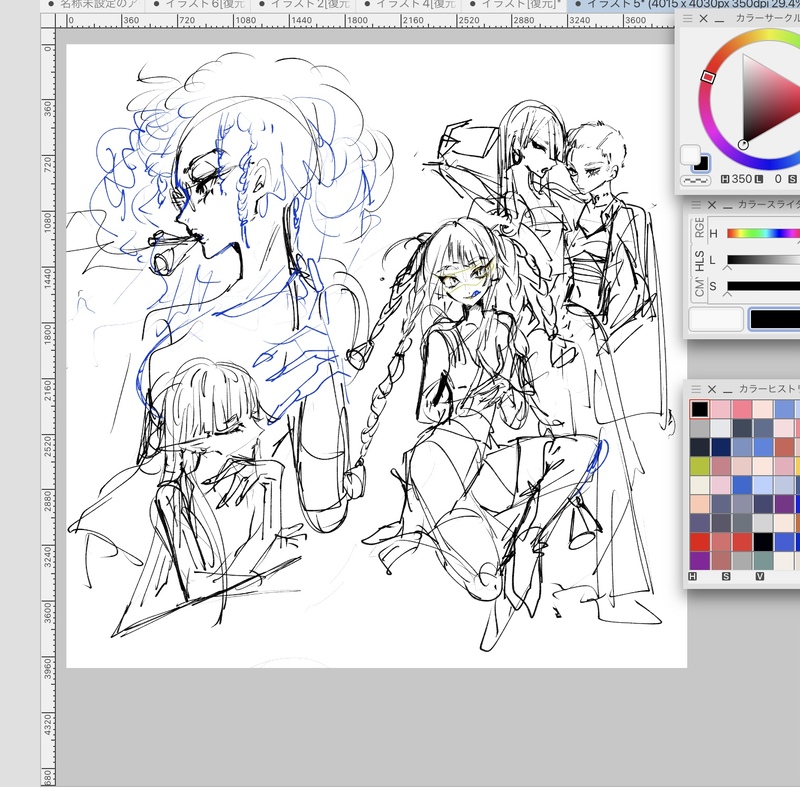Open the Color History panel menu icon
800x787 pixels.
coord(696,389)
